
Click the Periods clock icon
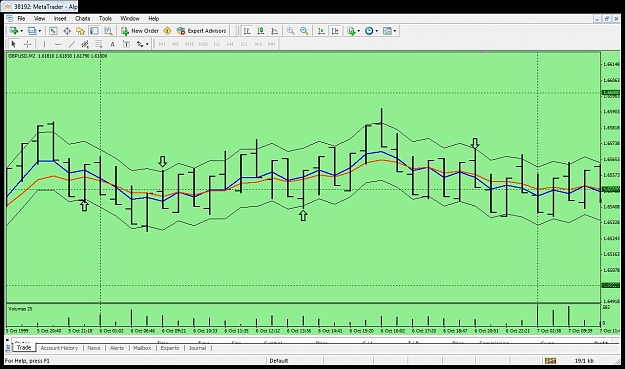(369, 31)
